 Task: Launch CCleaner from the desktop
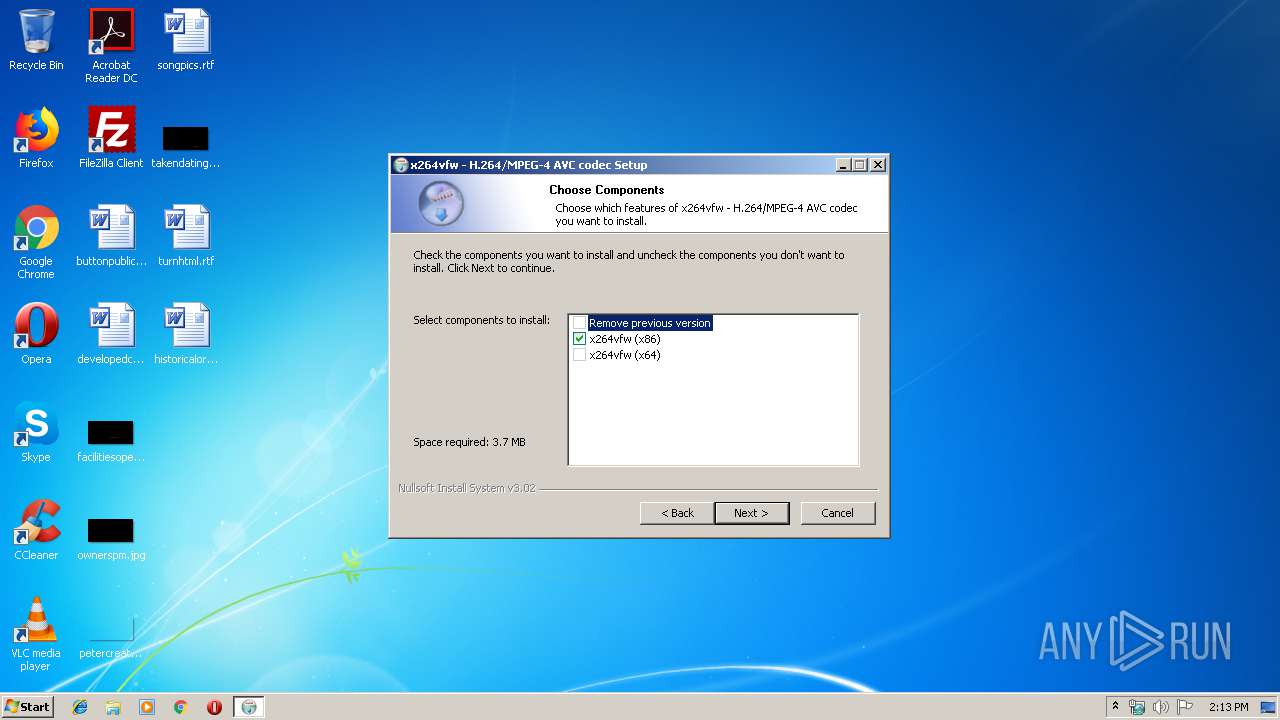(x=36, y=530)
